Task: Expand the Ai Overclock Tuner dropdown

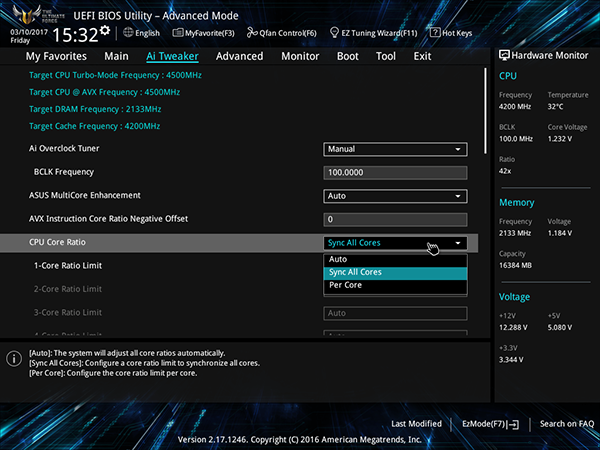Action: (395, 149)
